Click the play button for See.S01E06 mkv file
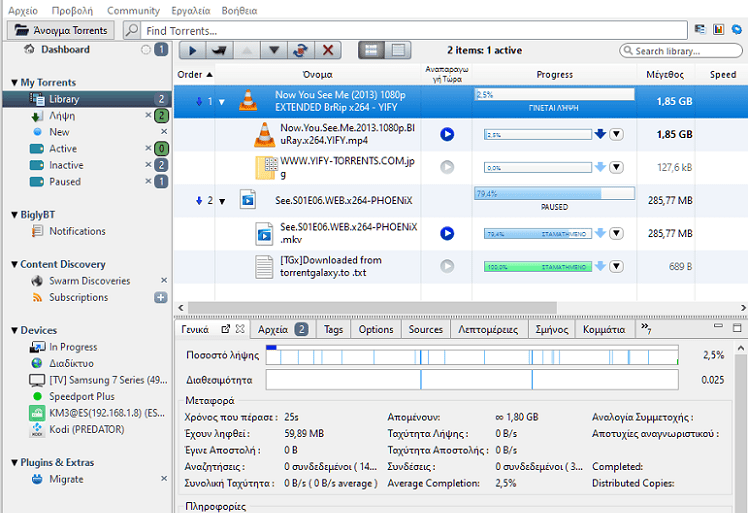748x513 pixels. click(447, 233)
